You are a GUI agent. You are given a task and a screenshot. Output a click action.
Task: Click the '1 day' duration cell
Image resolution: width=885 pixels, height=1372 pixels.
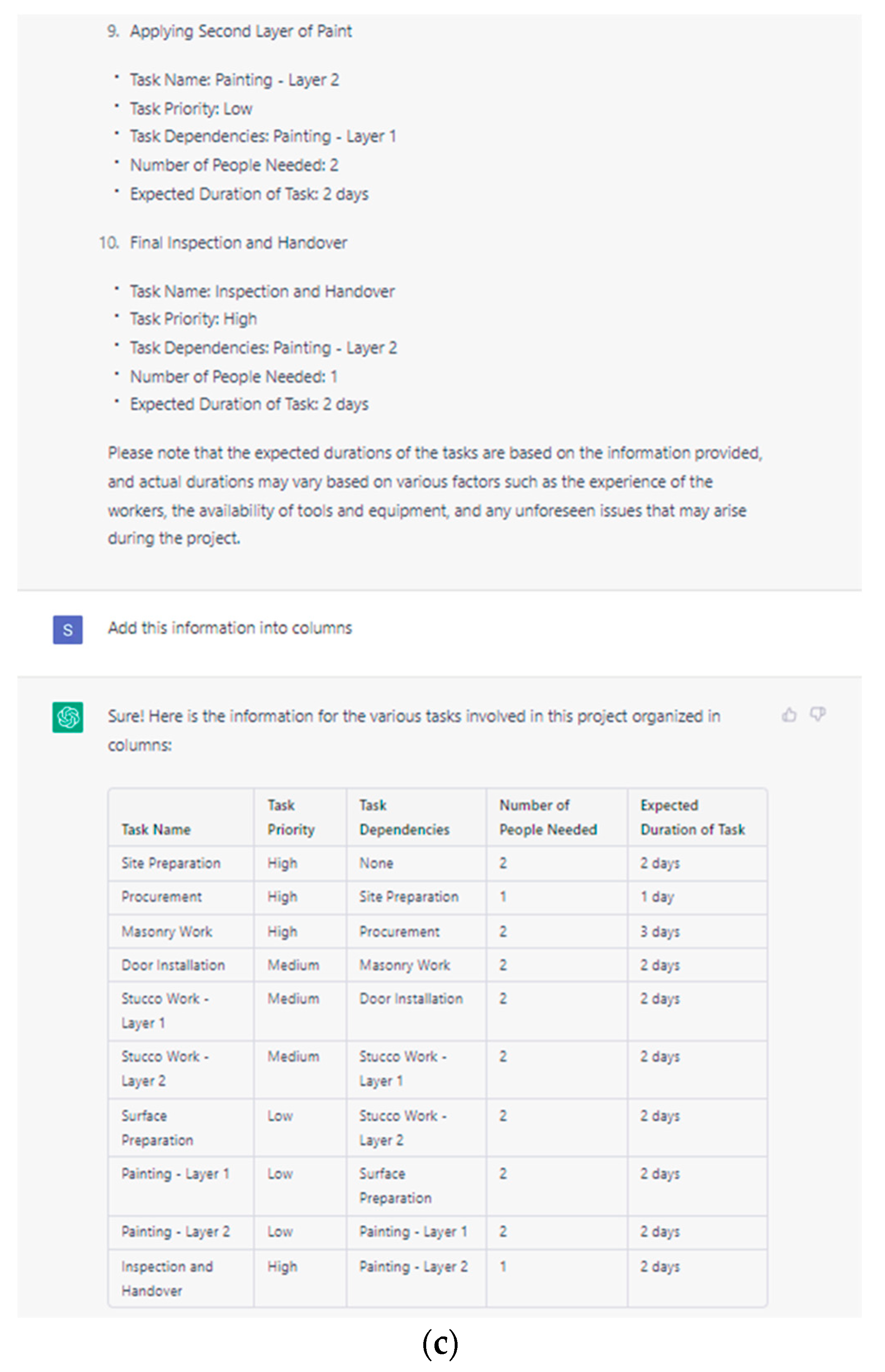click(x=657, y=896)
